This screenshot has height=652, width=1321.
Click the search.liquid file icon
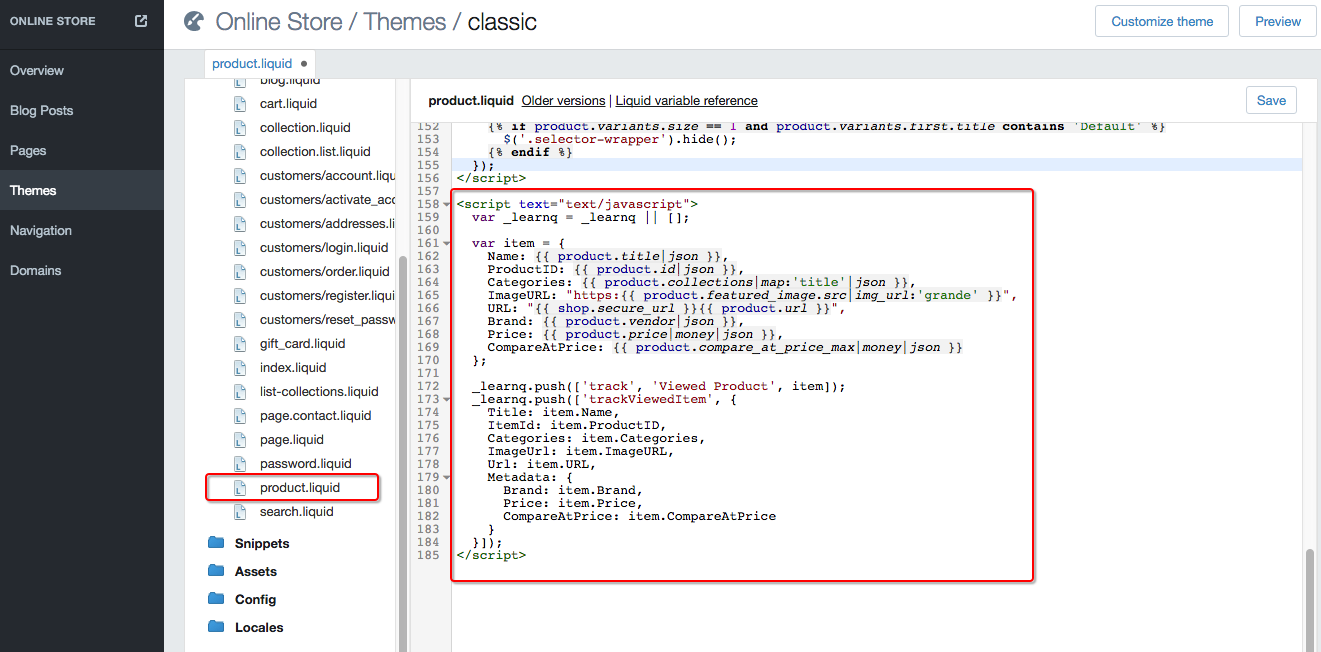(239, 512)
